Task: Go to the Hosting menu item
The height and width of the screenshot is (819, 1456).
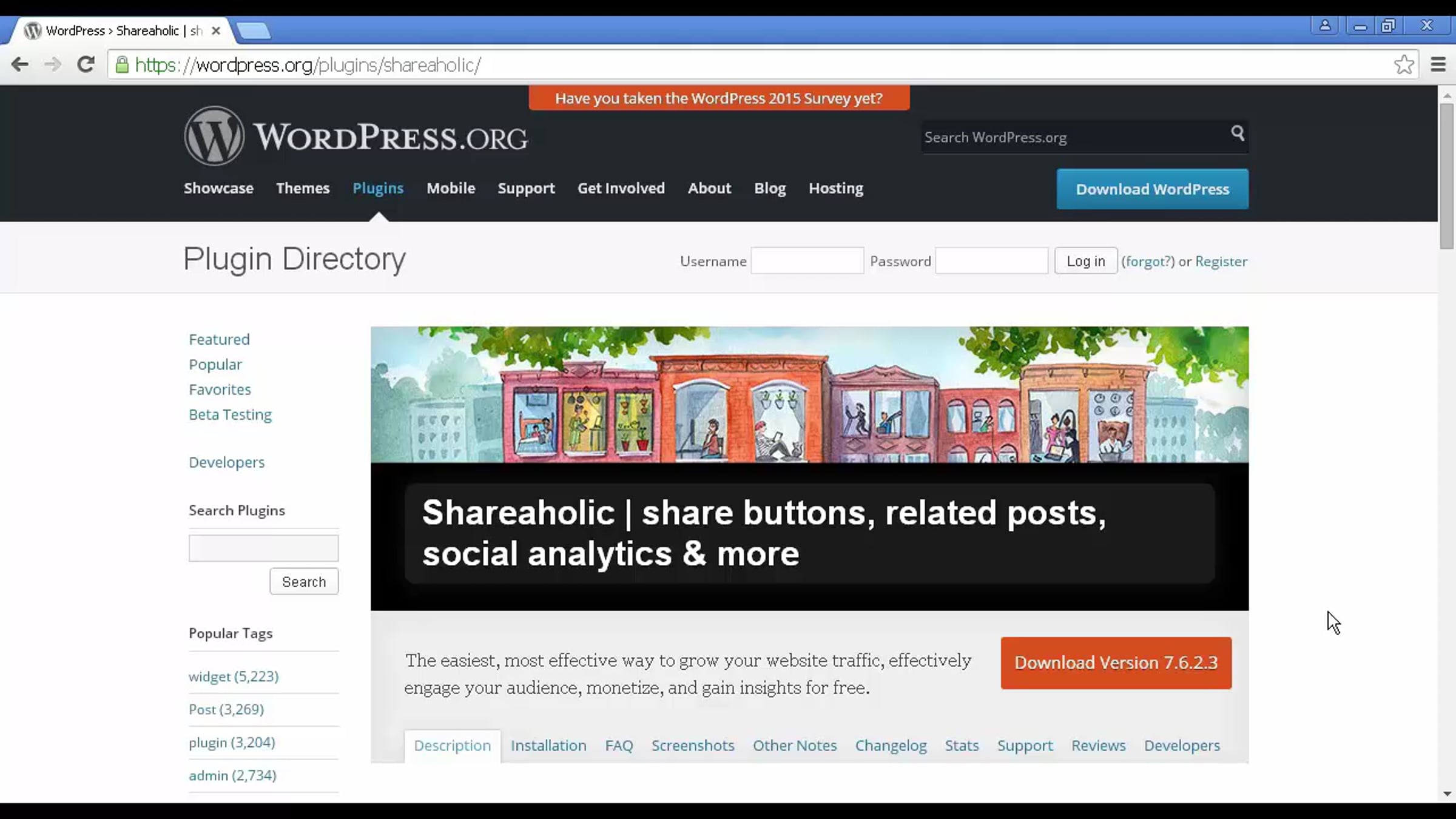Action: [x=835, y=189]
